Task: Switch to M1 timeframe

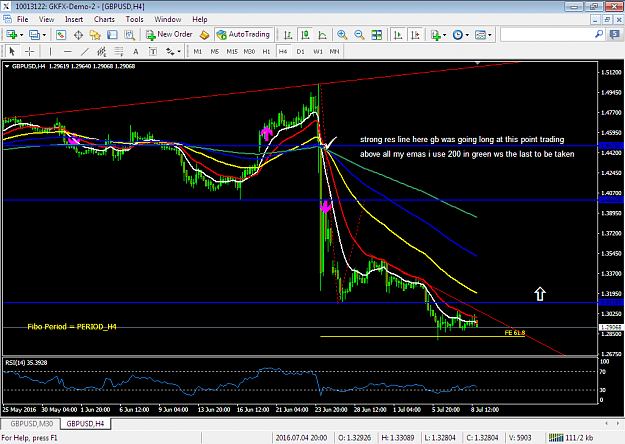Action: pos(197,51)
